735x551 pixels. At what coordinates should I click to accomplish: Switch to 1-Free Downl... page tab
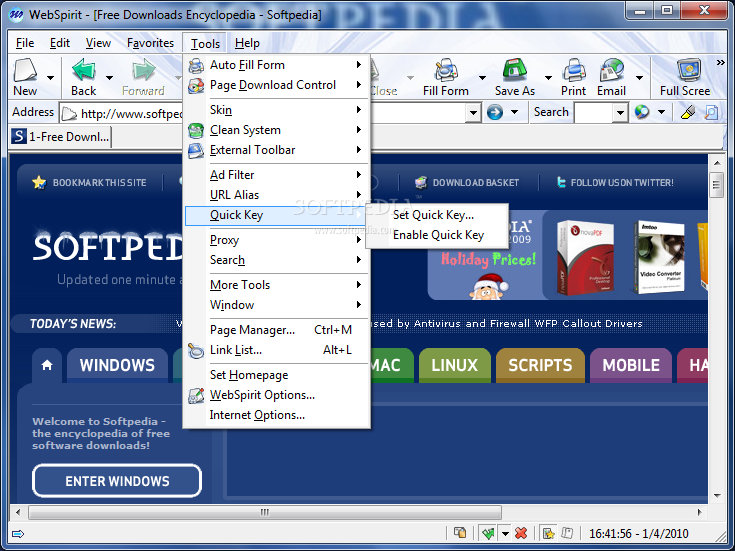tap(60, 137)
